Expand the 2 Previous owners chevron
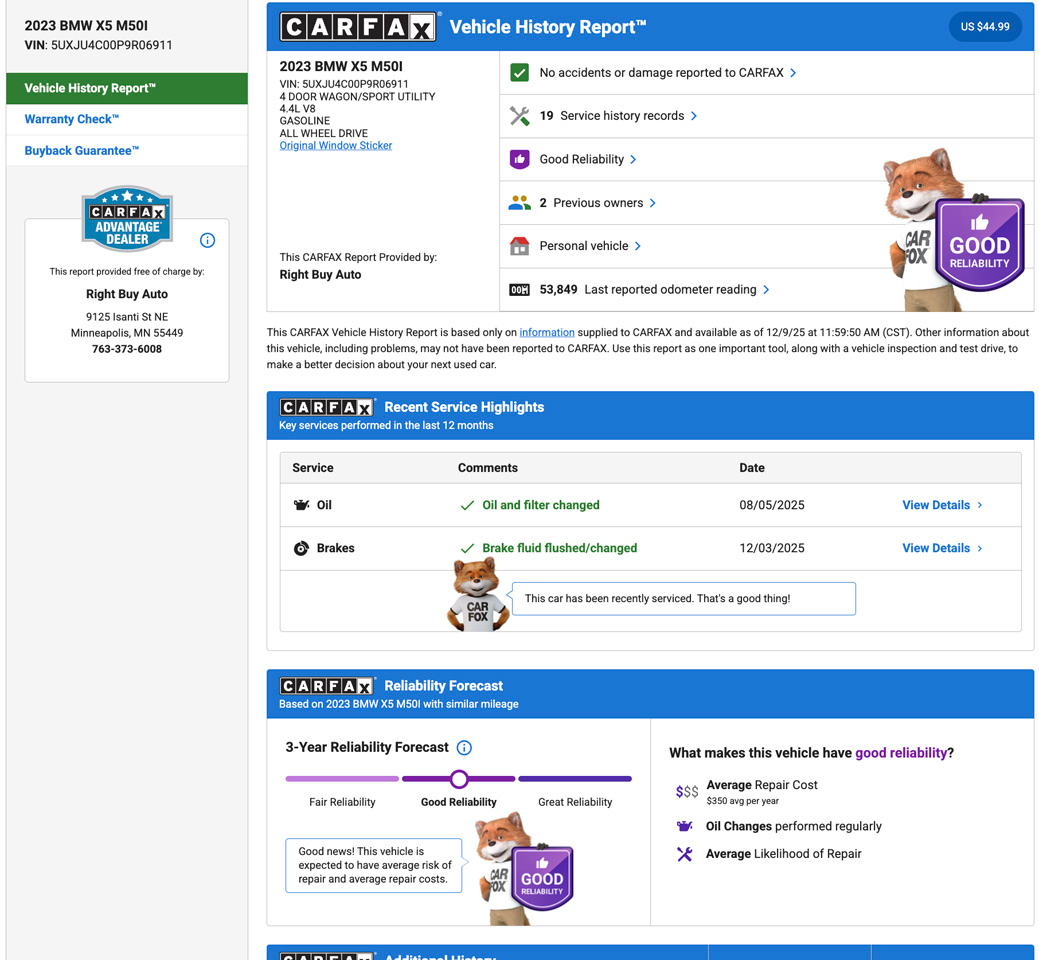 coord(653,203)
